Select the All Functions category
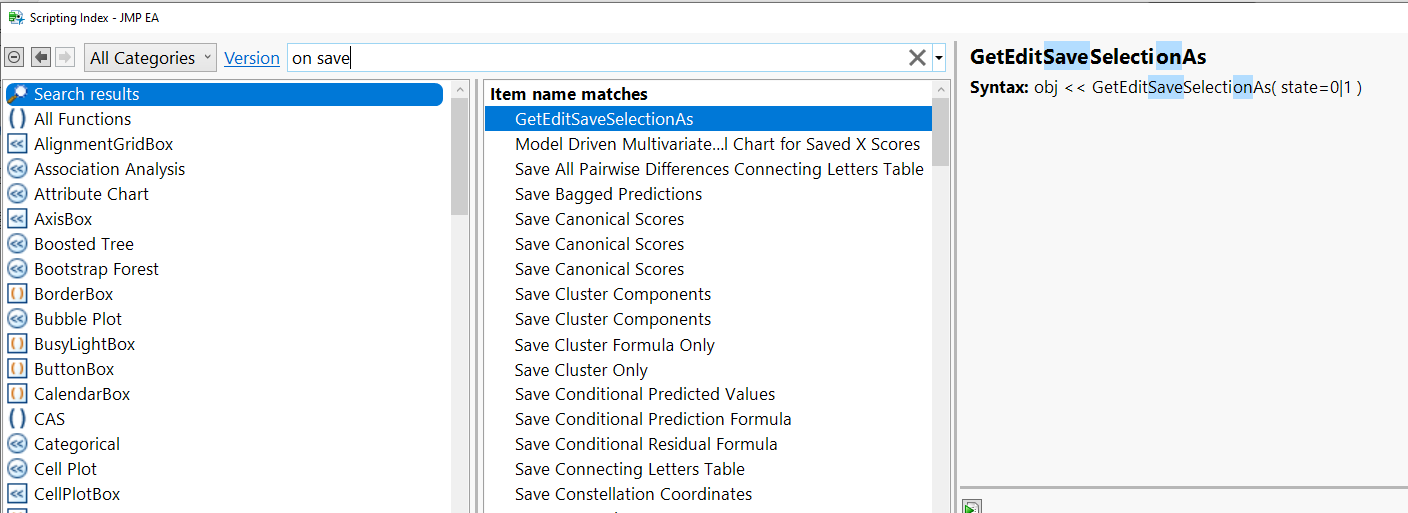1408x513 pixels. (x=82, y=119)
